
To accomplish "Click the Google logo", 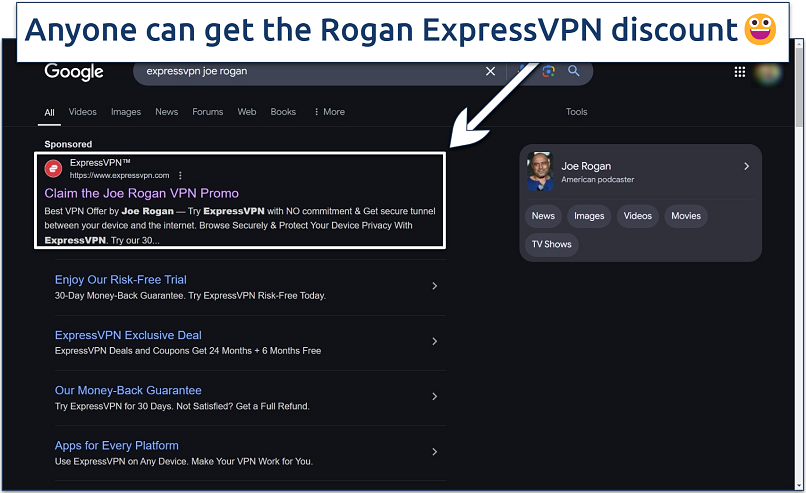I will (x=74, y=72).
